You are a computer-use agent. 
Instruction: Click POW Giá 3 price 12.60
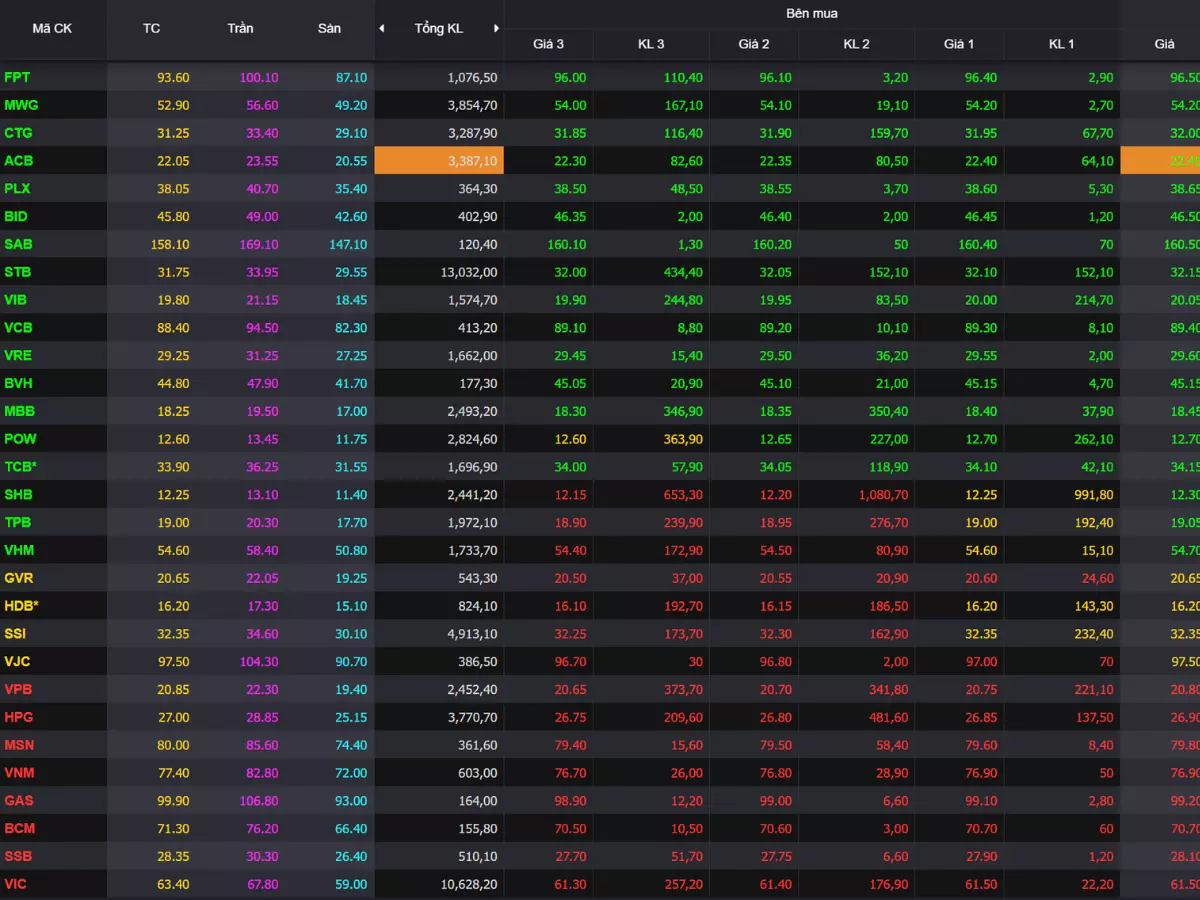tap(569, 439)
